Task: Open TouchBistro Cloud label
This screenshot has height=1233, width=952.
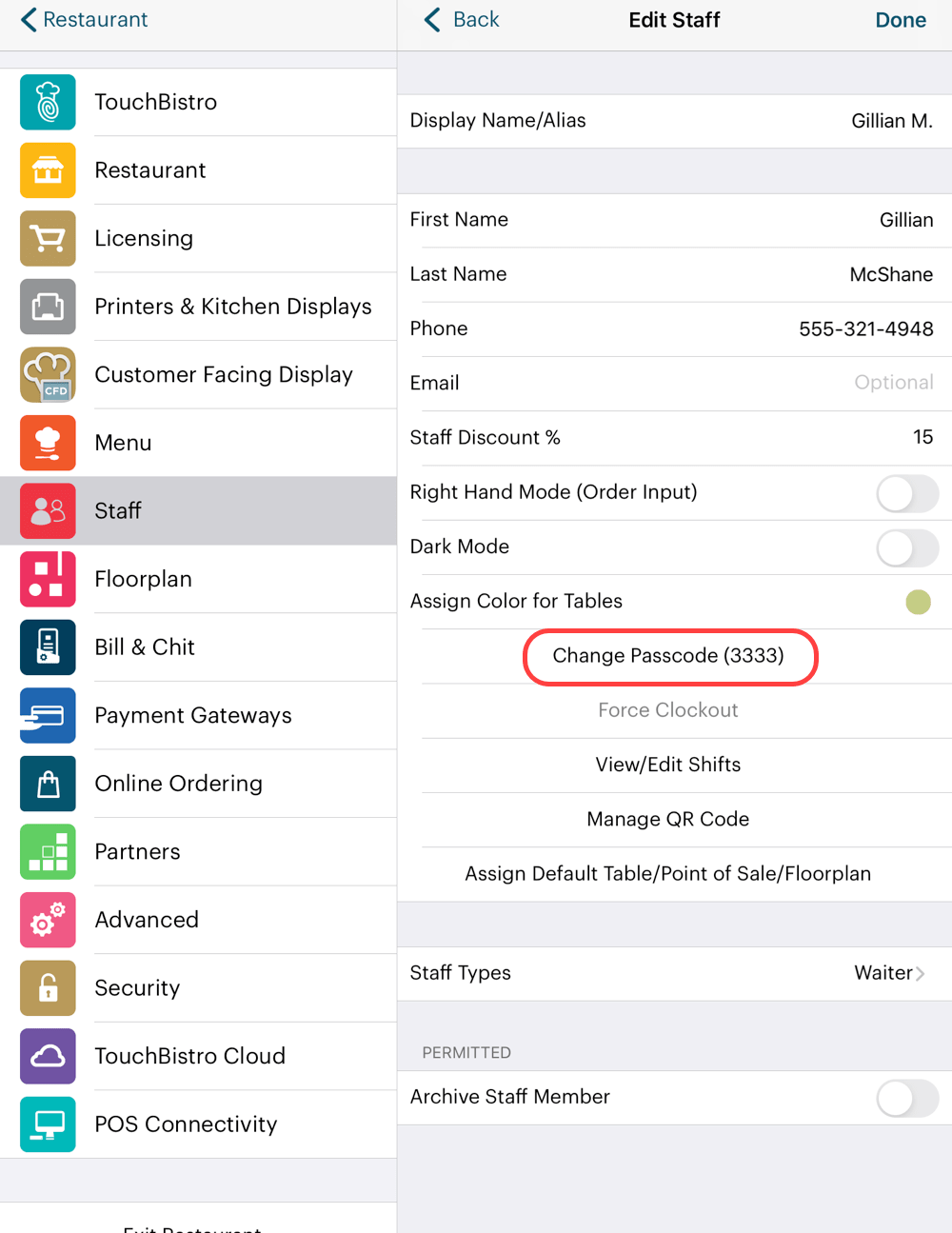Action: [190, 1056]
